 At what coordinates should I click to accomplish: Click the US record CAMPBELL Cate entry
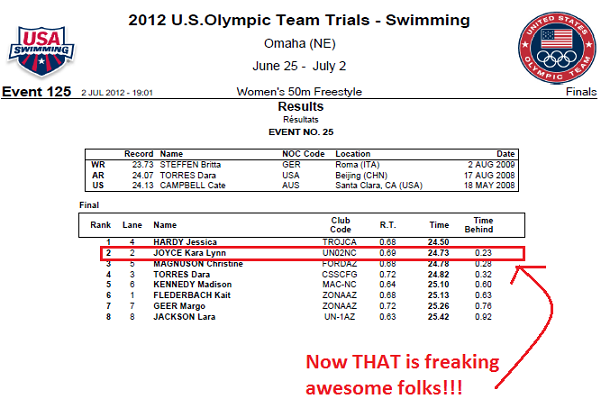click(x=193, y=185)
